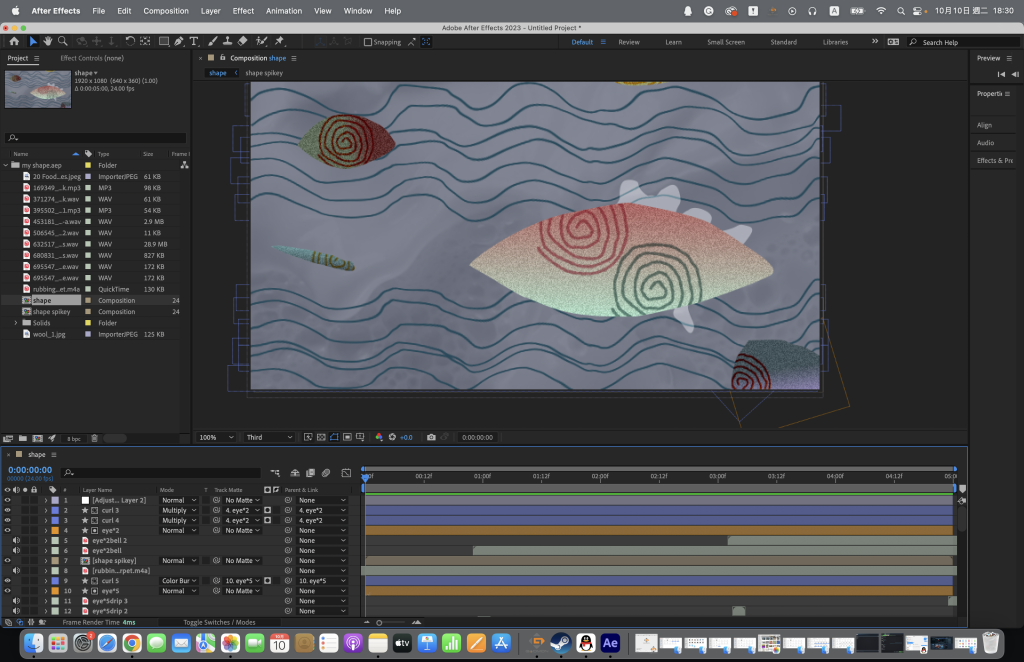The image size is (1024, 662).
Task: Delete selected project item with trash icon
Action: click(94, 438)
